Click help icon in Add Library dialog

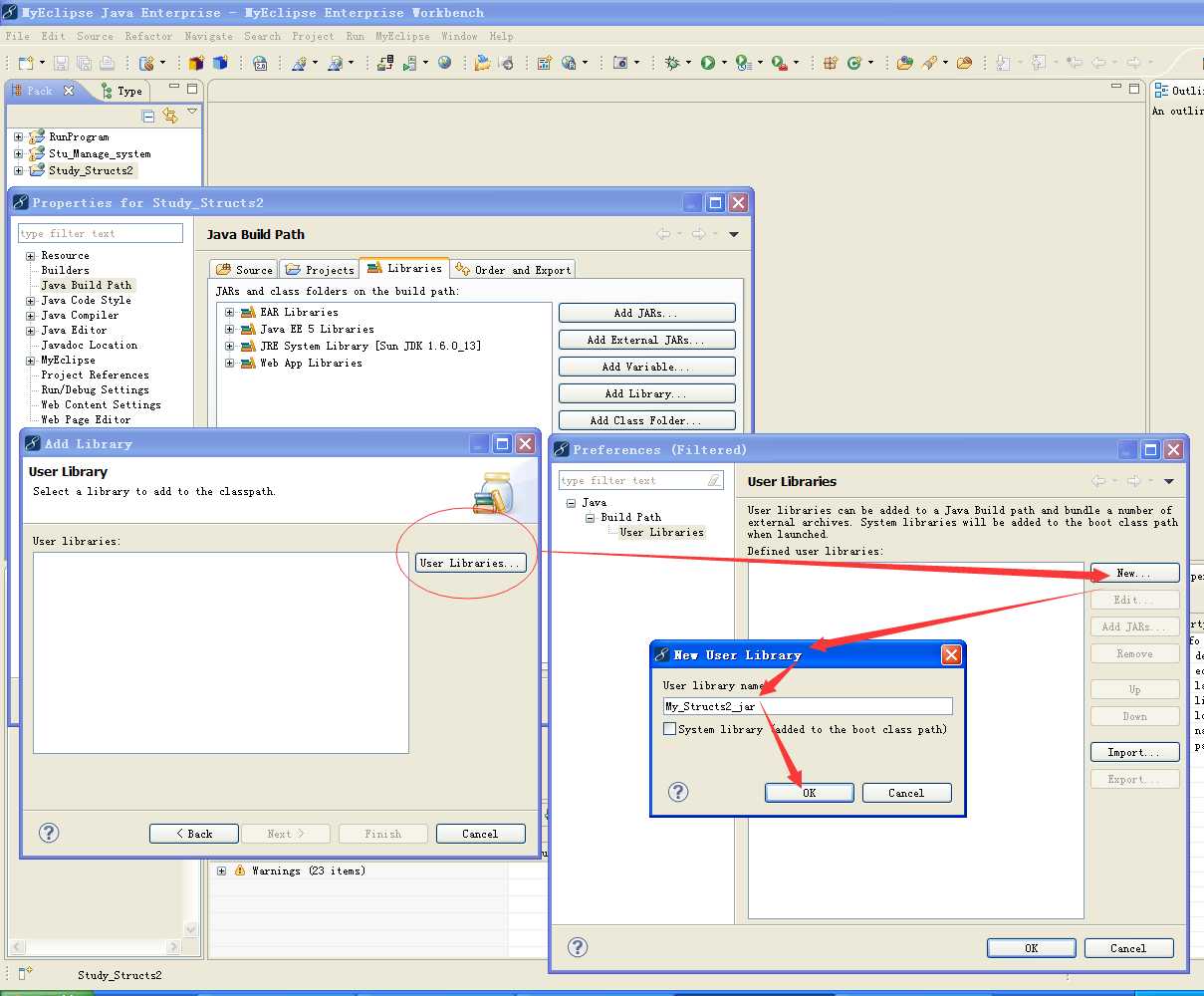pos(49,833)
